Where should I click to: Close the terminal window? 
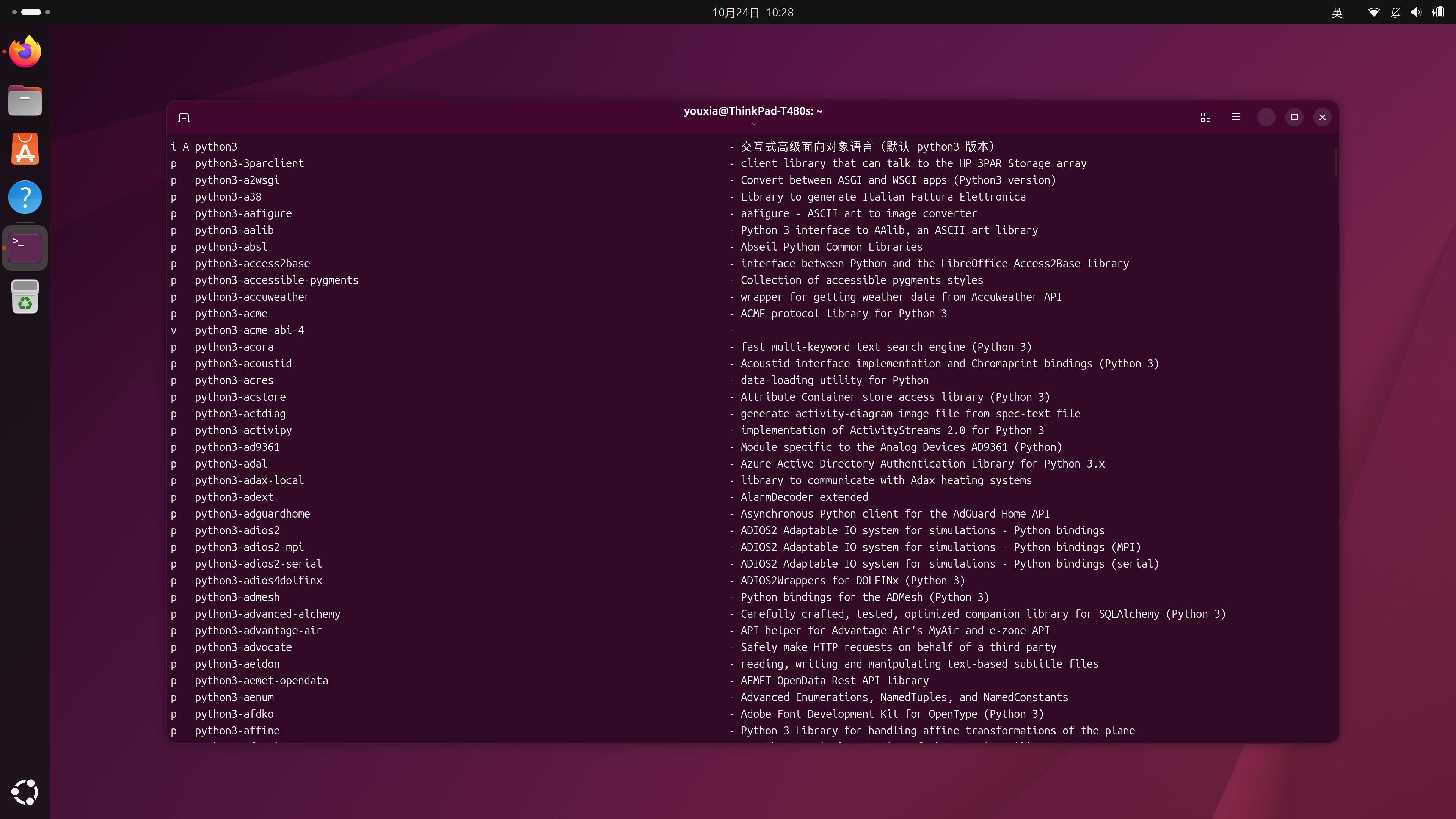click(x=1323, y=117)
